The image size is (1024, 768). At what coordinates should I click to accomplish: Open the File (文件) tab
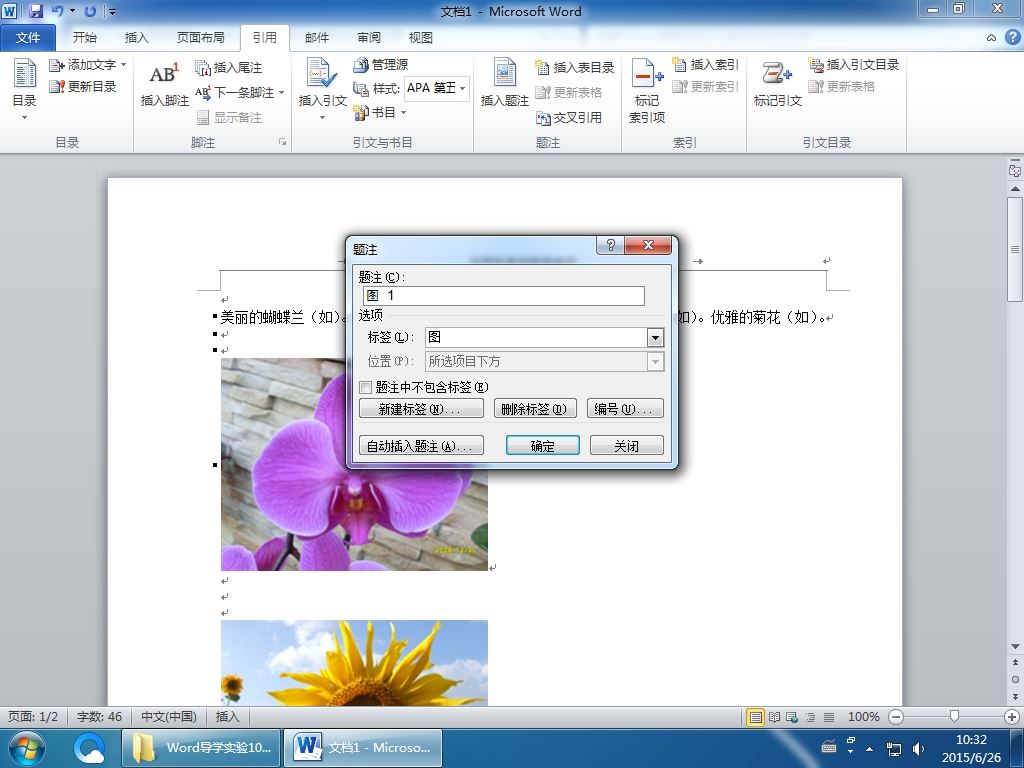click(27, 38)
